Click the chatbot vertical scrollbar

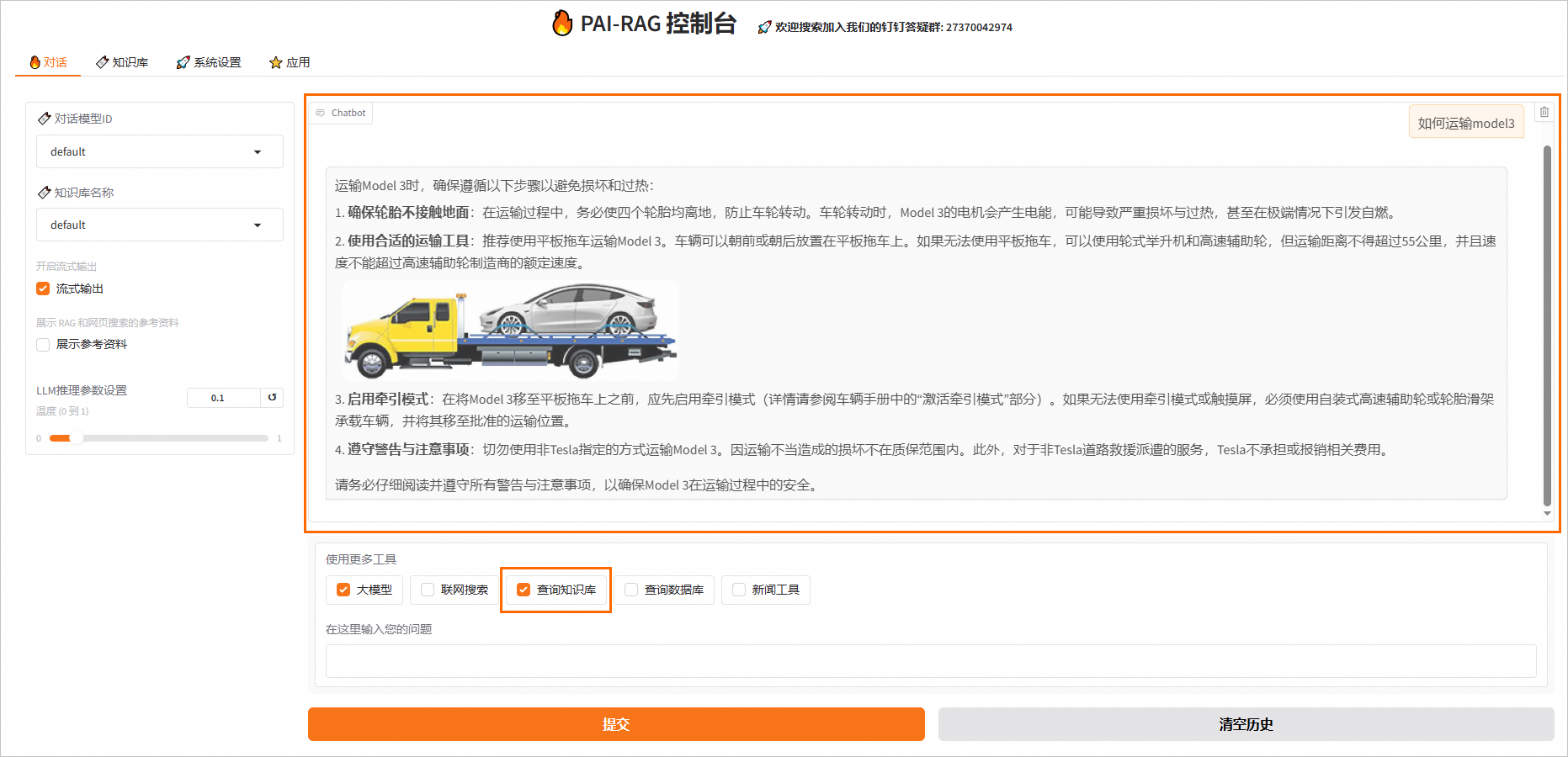pyautogui.click(x=1547, y=326)
